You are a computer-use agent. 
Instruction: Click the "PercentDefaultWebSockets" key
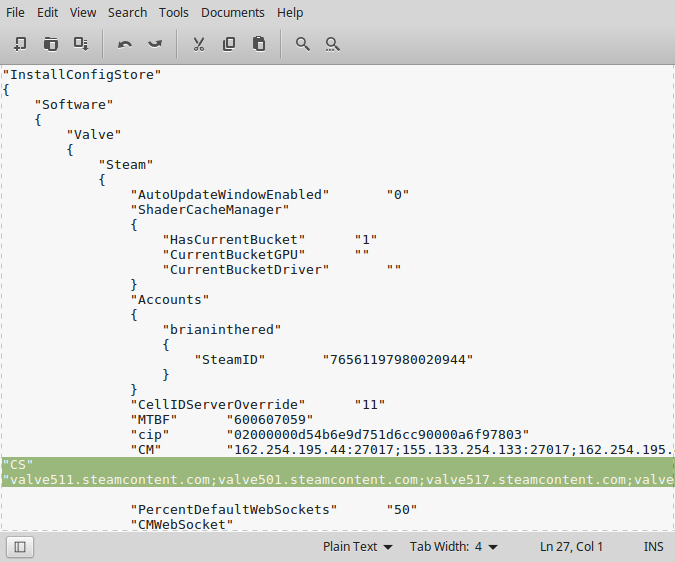coord(234,510)
